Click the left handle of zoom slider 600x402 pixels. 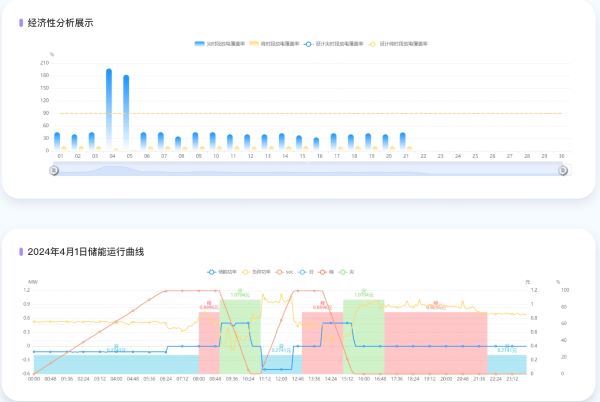(55, 170)
